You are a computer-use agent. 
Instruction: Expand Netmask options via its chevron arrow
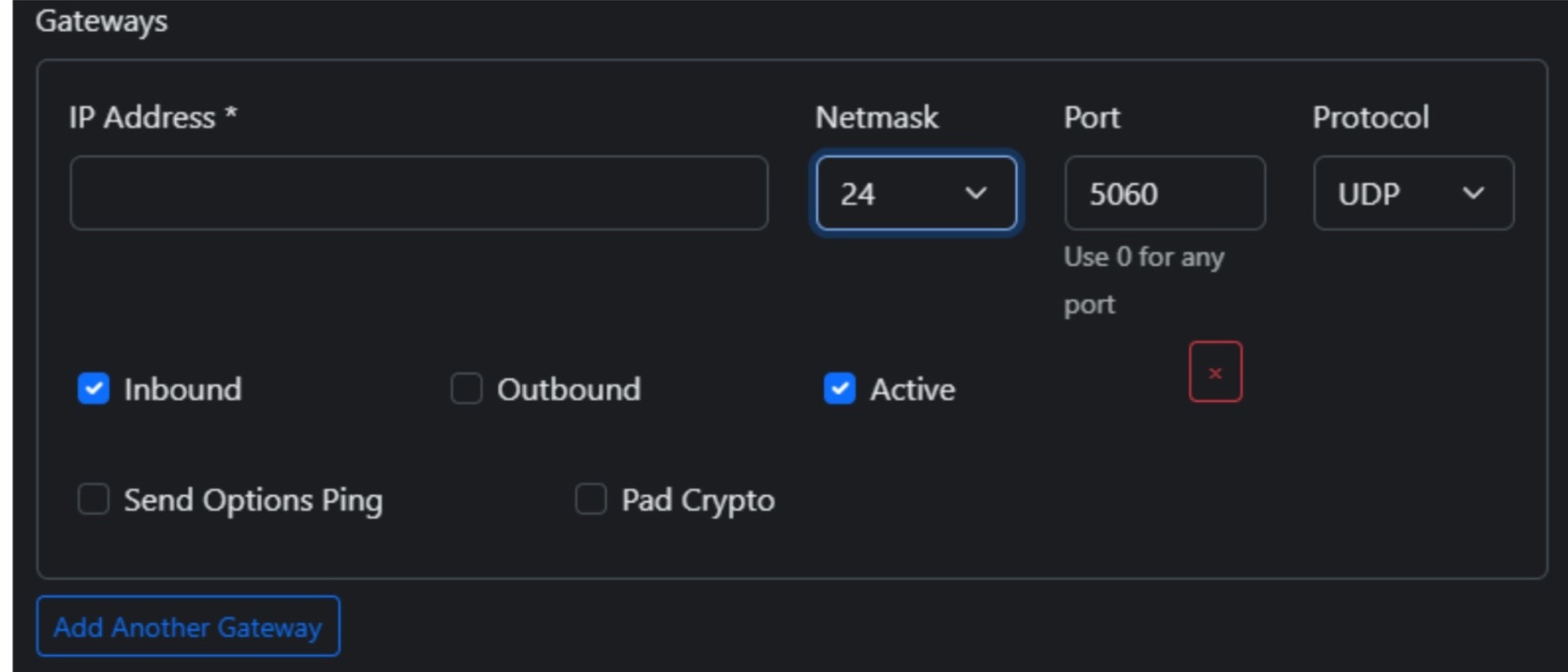[977, 194]
